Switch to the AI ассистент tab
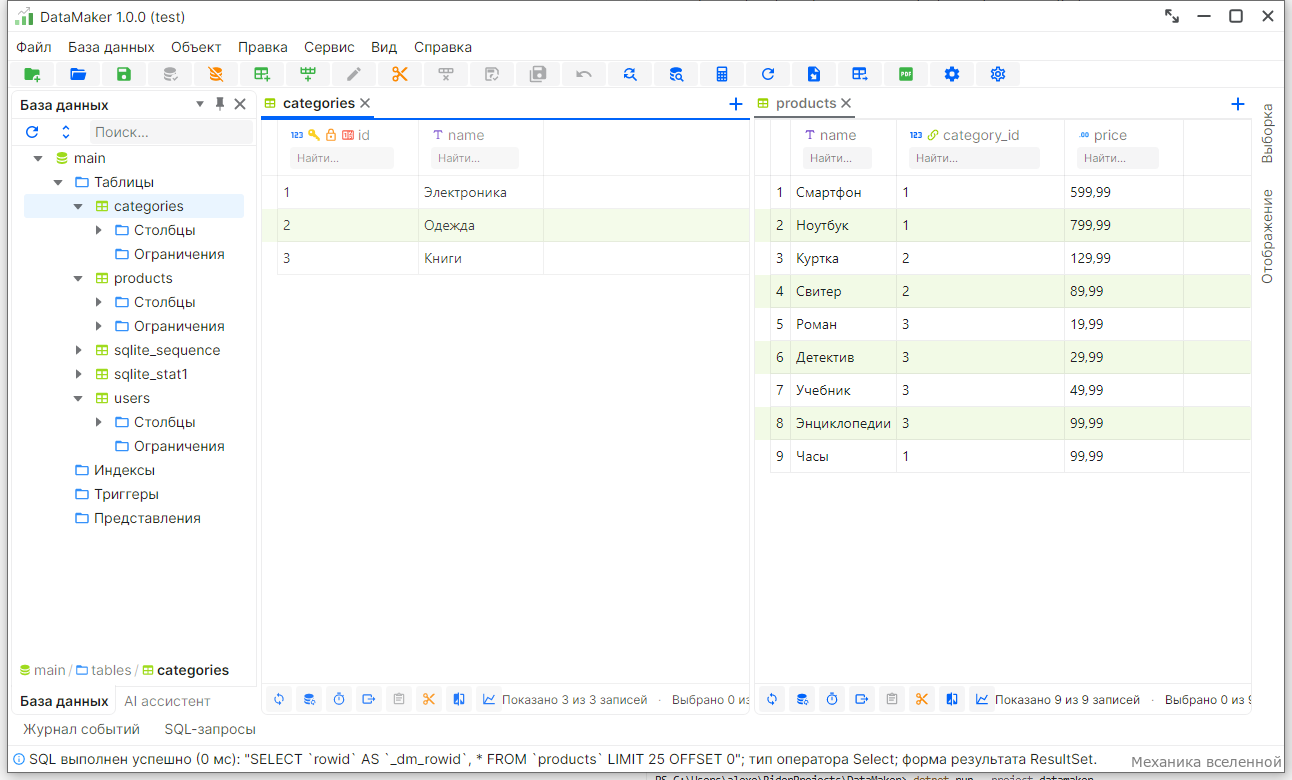 (167, 701)
